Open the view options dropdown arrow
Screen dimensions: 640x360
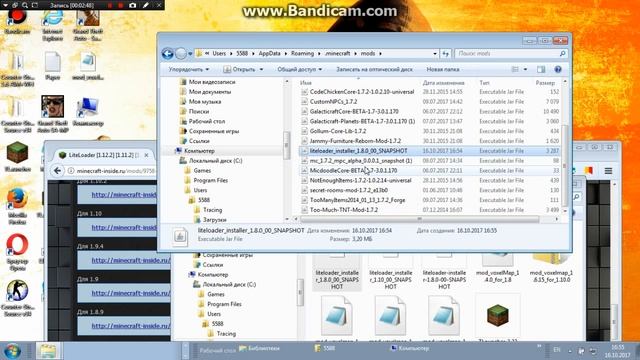pos(525,69)
